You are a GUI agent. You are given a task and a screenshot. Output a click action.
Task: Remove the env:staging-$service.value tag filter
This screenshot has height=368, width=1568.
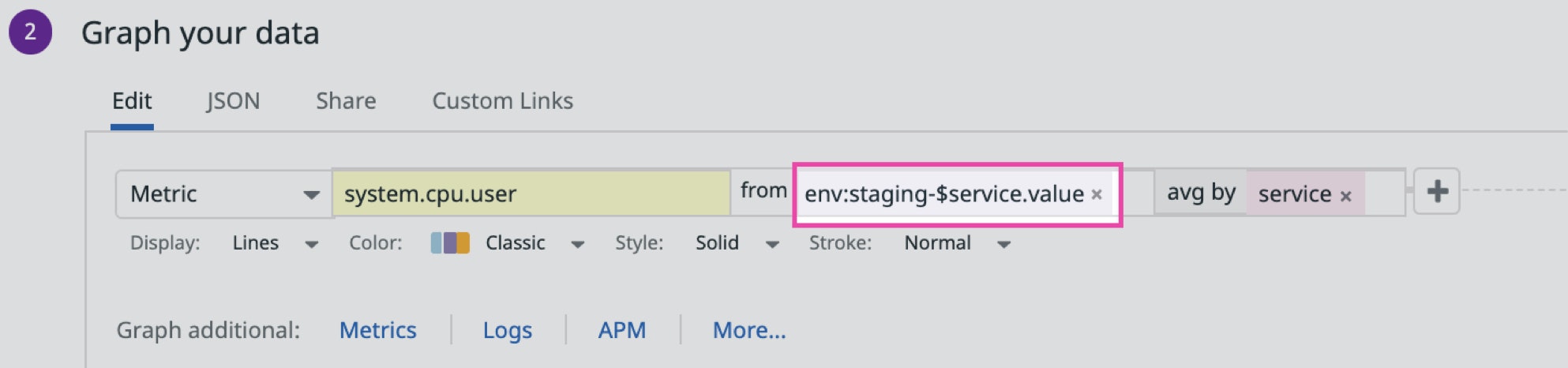(1096, 194)
